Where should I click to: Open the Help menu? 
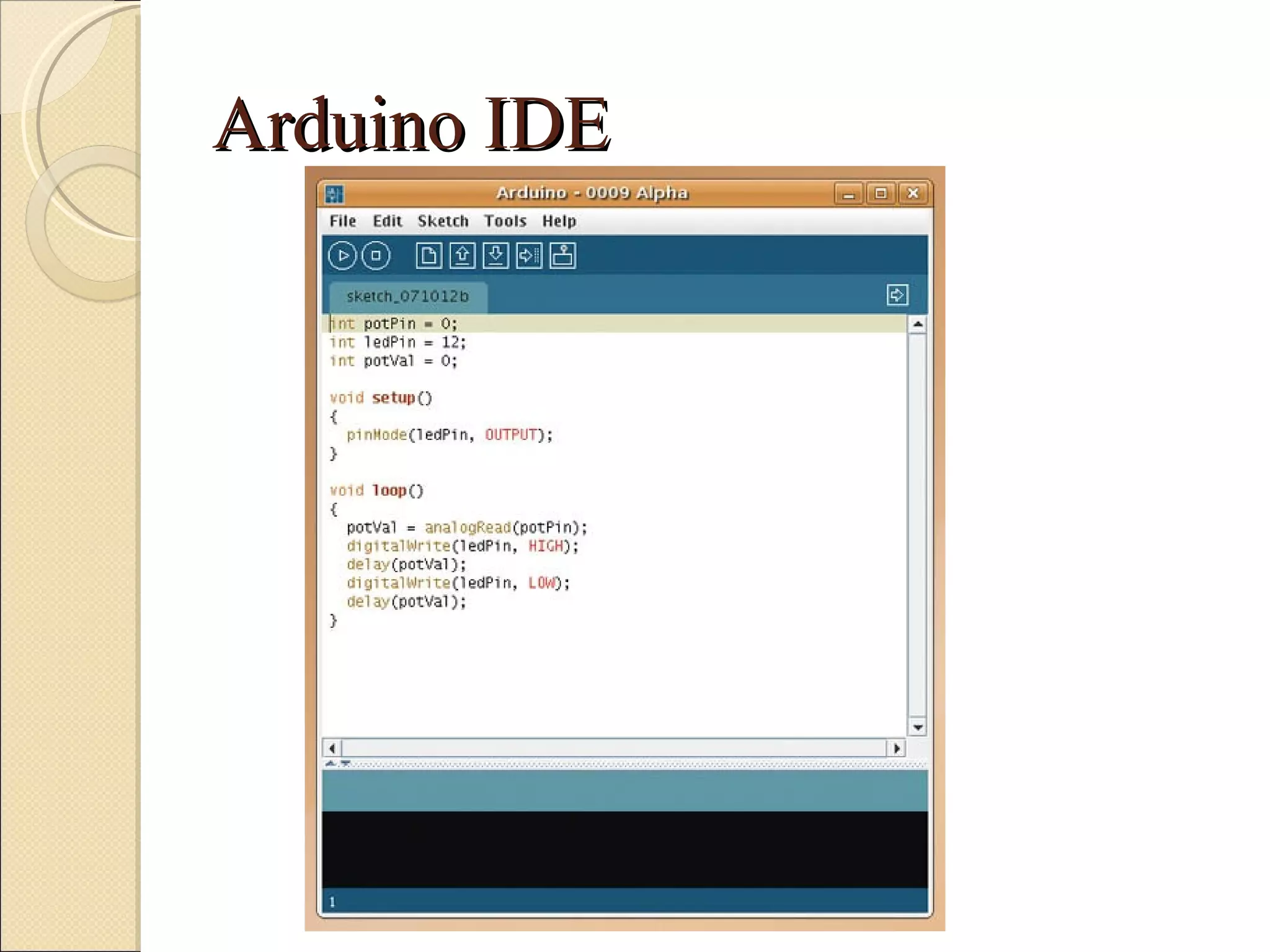559,221
